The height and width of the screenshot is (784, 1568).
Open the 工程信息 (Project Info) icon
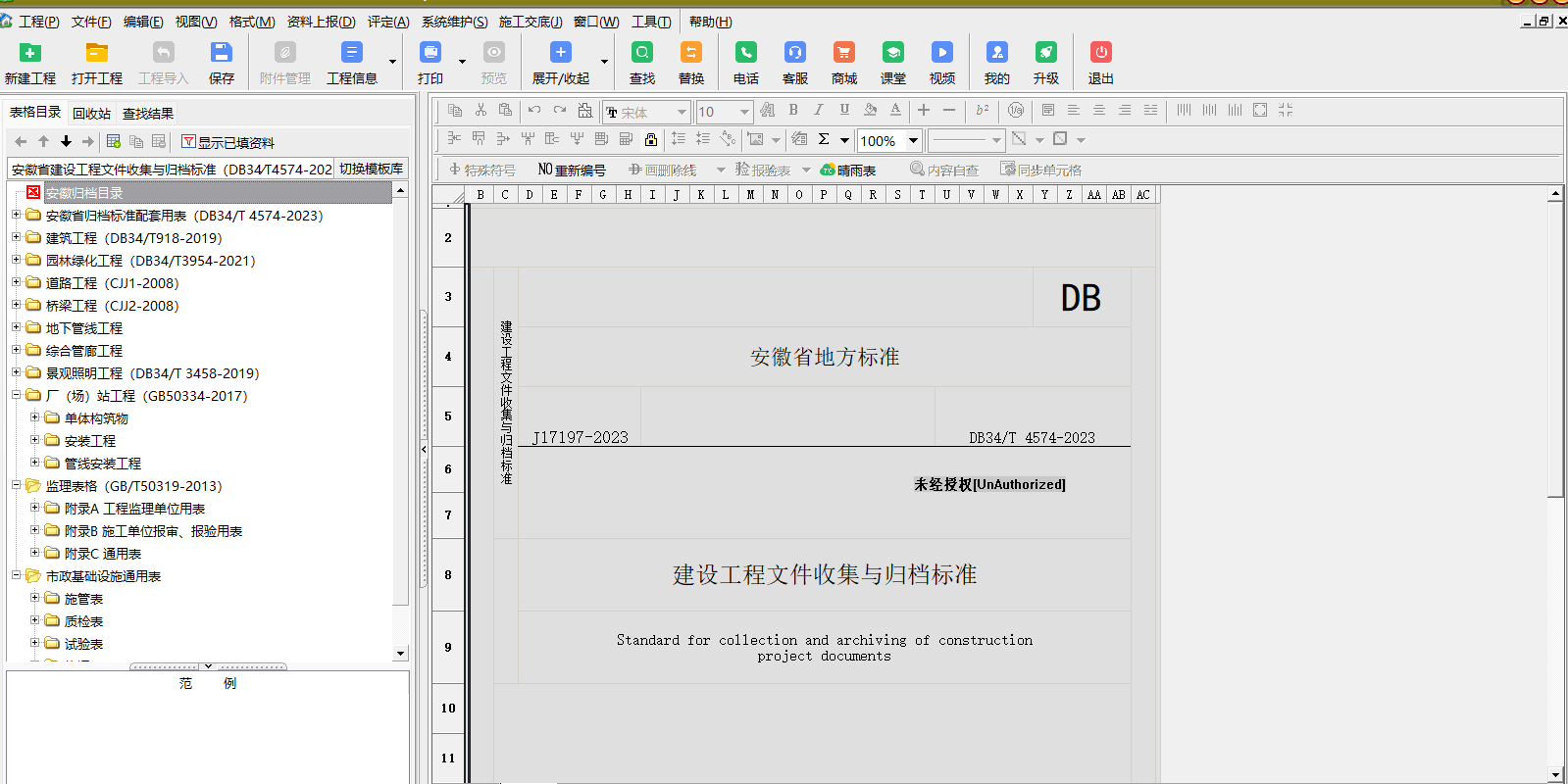click(x=351, y=54)
